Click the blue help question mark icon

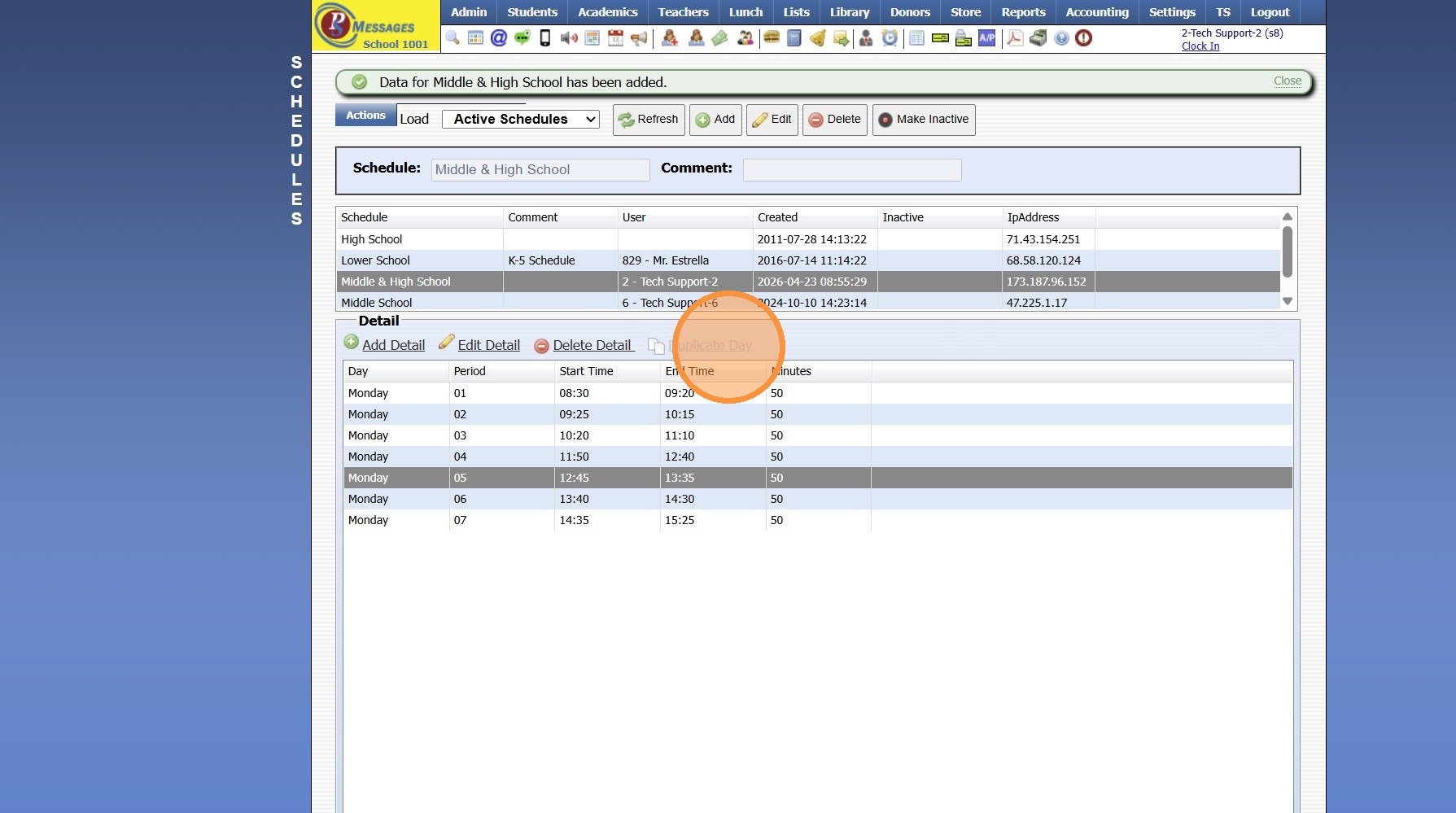tap(1061, 38)
